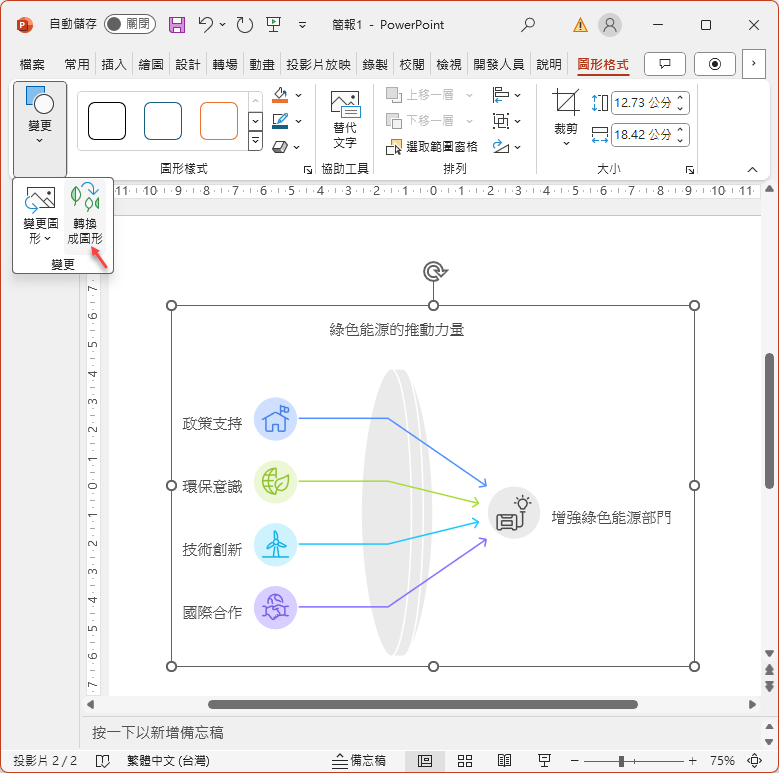Open 大小 size dialog launcher

[690, 170]
